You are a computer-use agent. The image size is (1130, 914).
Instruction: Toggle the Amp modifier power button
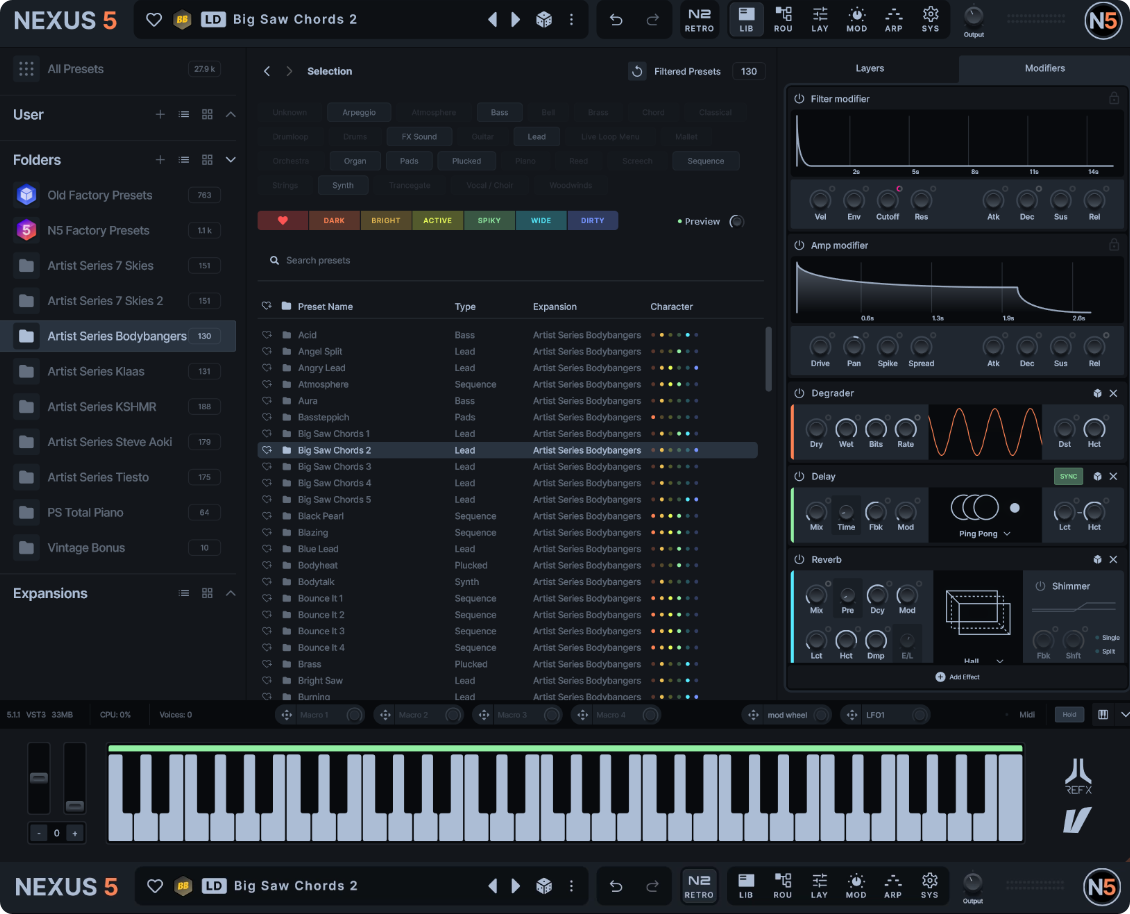pos(799,245)
